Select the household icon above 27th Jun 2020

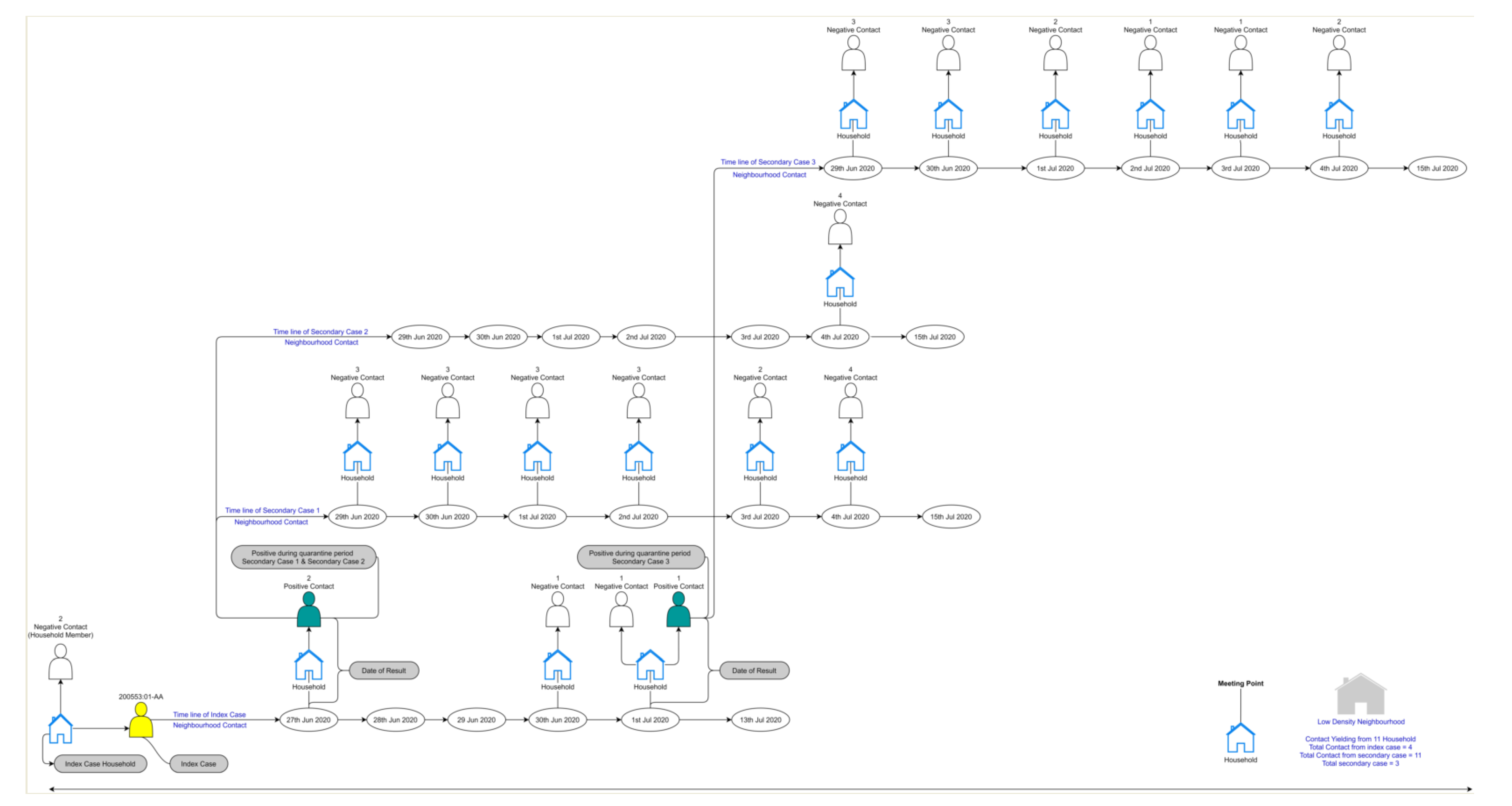tap(309, 665)
